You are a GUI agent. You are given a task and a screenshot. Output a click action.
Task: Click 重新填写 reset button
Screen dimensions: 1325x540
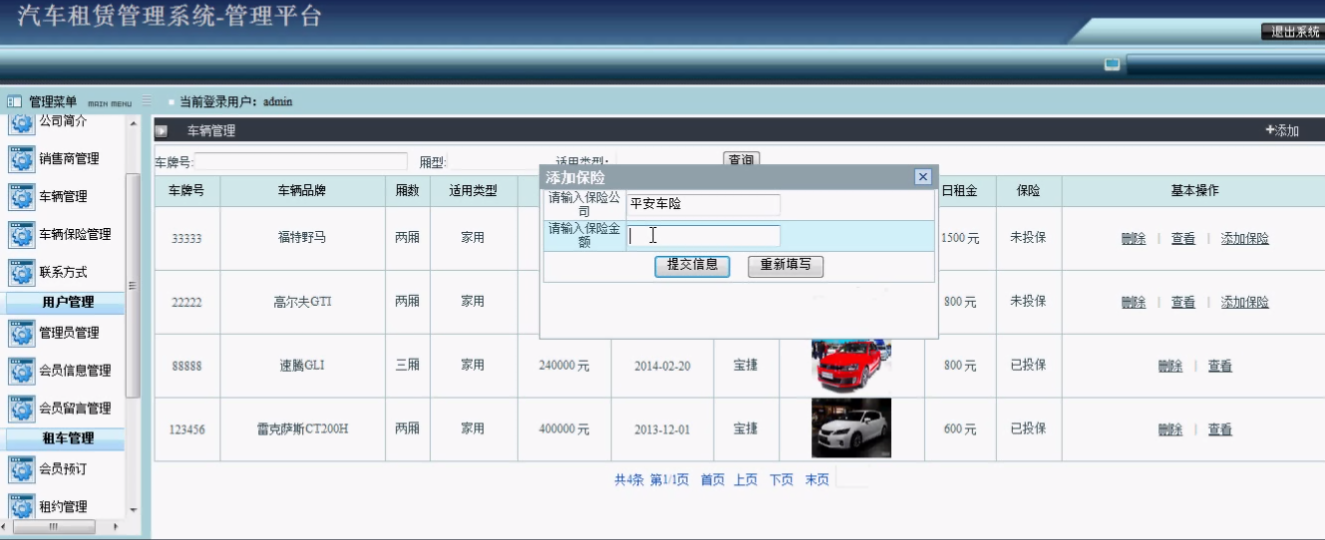(x=785, y=266)
